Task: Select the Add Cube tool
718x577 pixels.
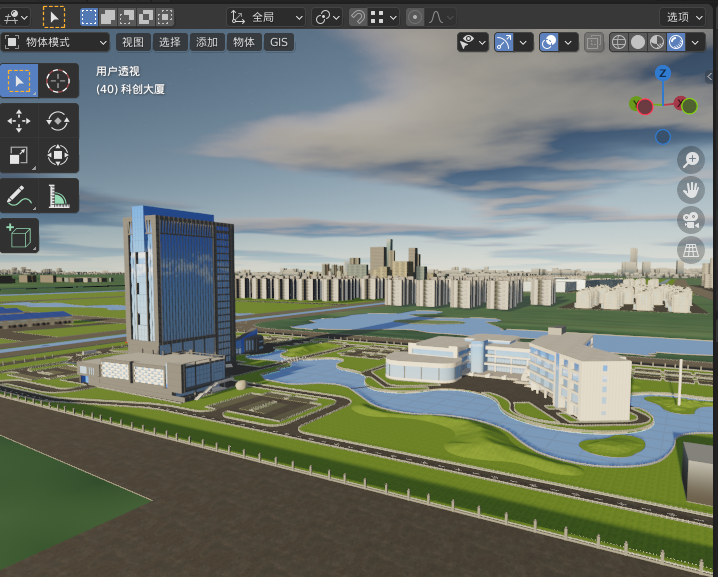Action: (x=19, y=236)
